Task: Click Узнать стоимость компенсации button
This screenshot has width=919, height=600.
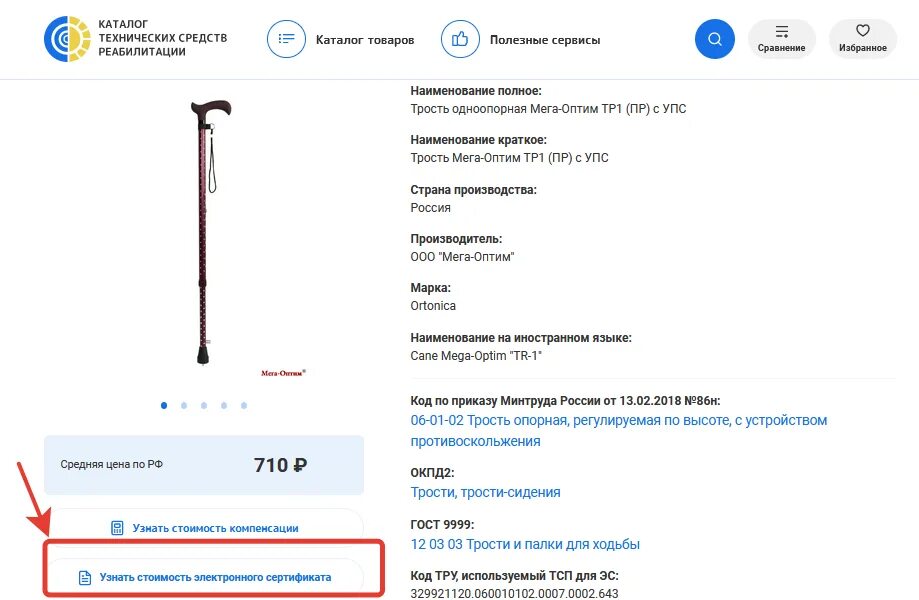Action: tap(205, 528)
